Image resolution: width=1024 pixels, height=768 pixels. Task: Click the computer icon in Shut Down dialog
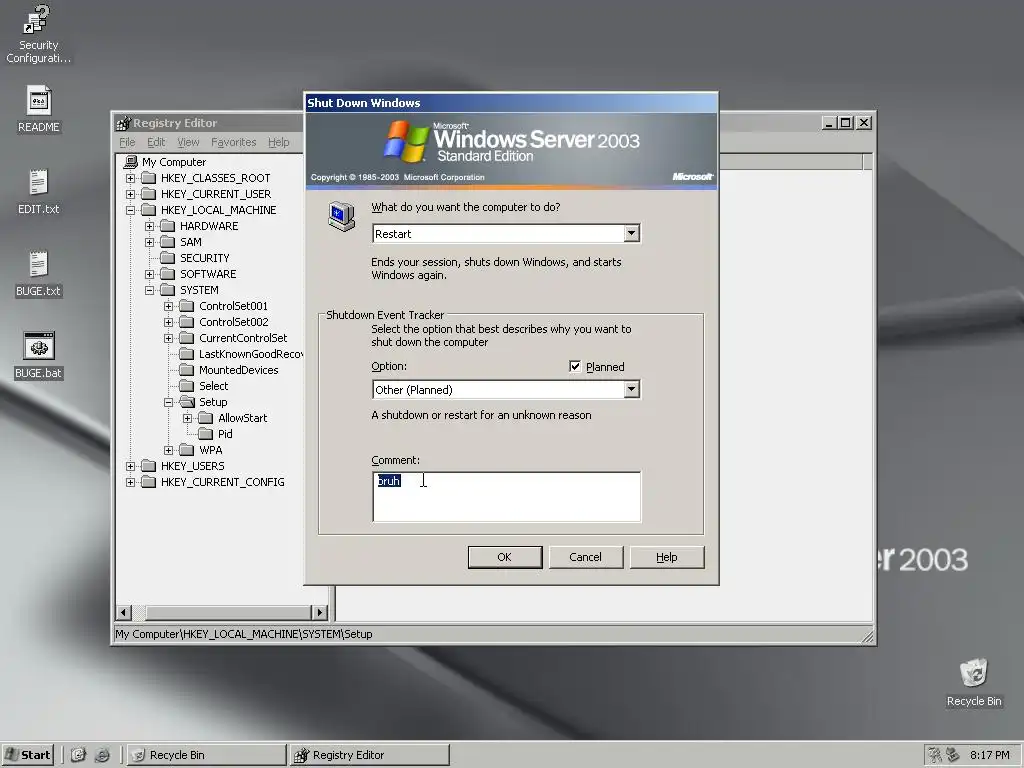pos(342,217)
